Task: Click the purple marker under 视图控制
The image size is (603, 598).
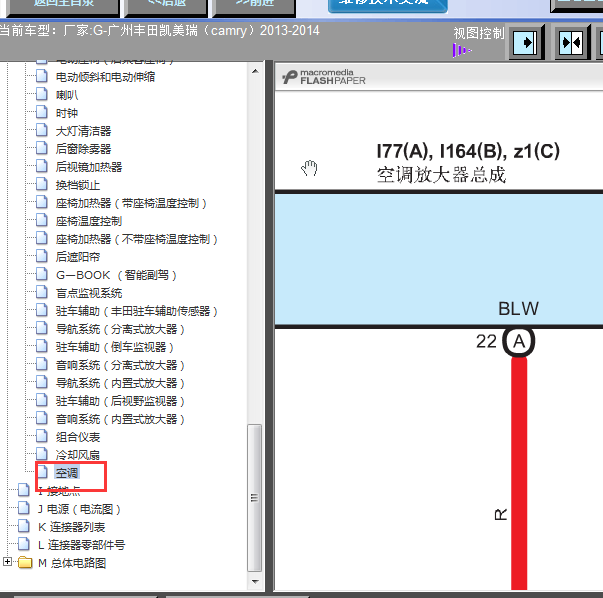Action: coord(461,50)
